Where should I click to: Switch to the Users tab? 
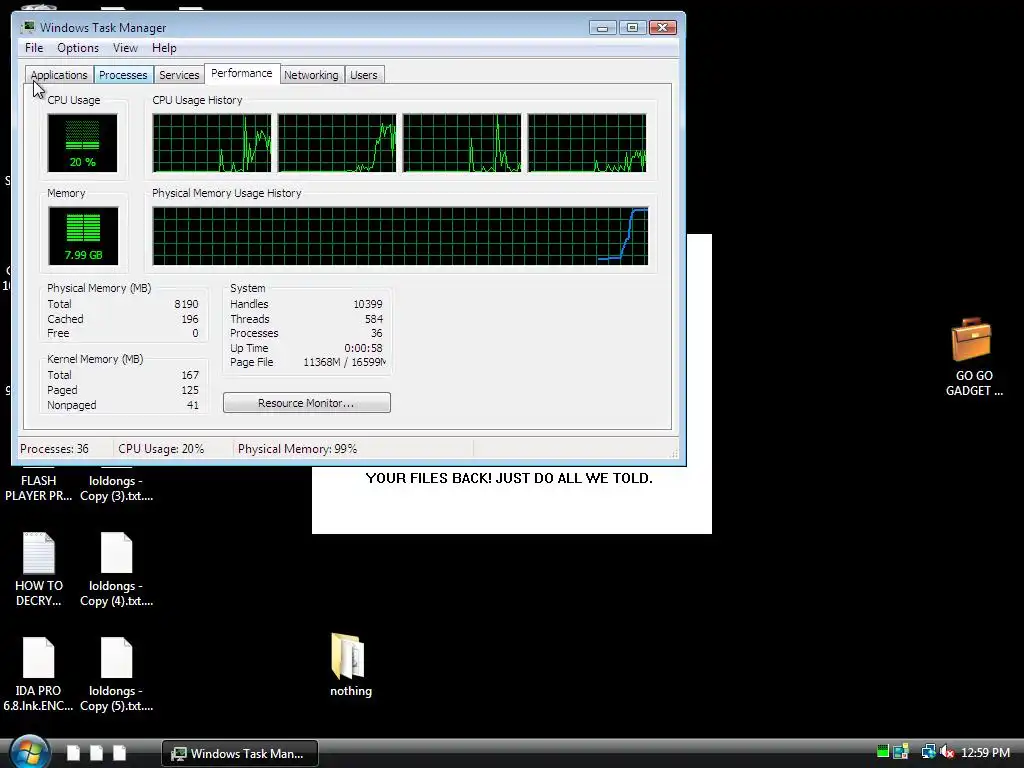pyautogui.click(x=364, y=75)
